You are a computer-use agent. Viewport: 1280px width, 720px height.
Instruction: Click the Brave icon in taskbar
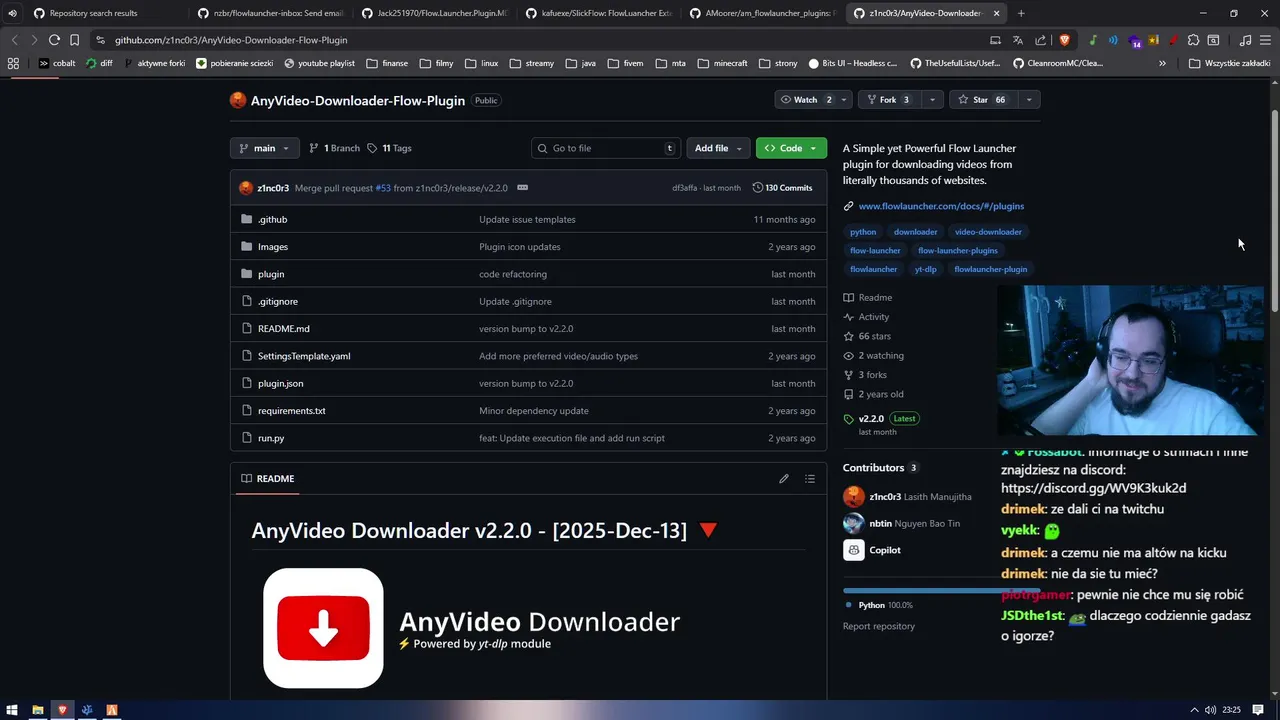(62, 710)
